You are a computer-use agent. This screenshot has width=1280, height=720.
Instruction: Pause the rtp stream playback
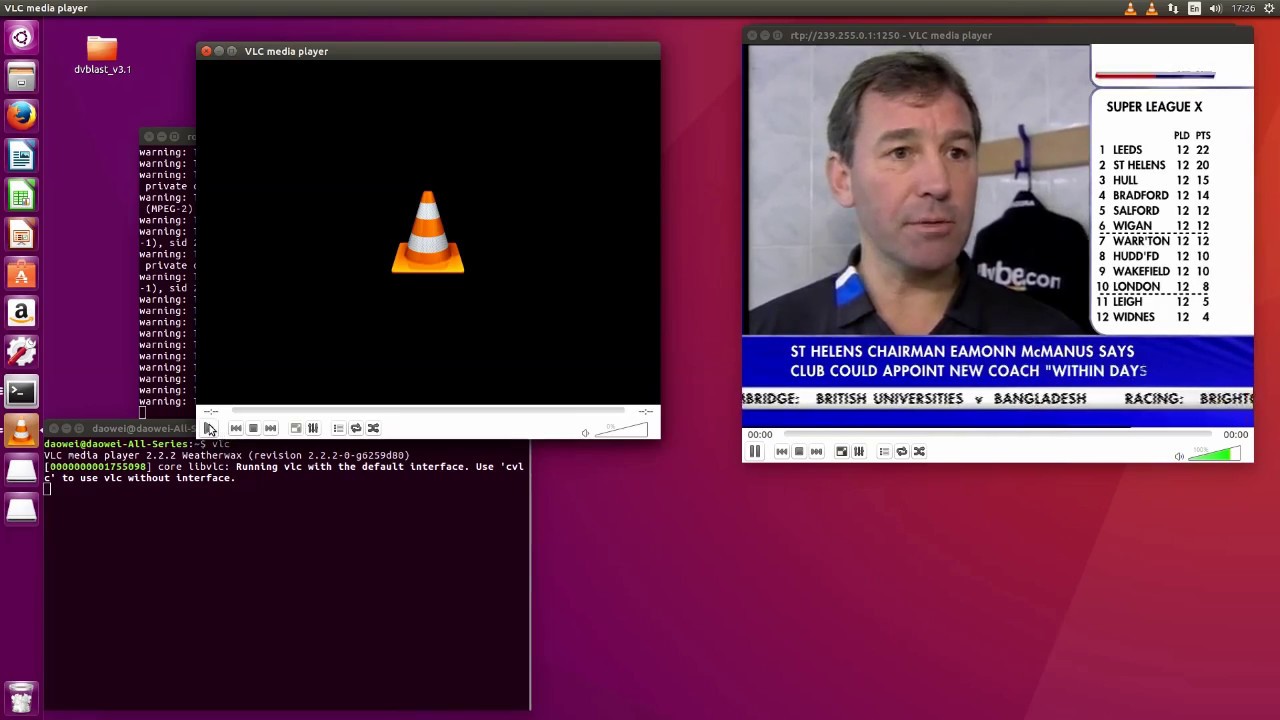click(x=755, y=451)
